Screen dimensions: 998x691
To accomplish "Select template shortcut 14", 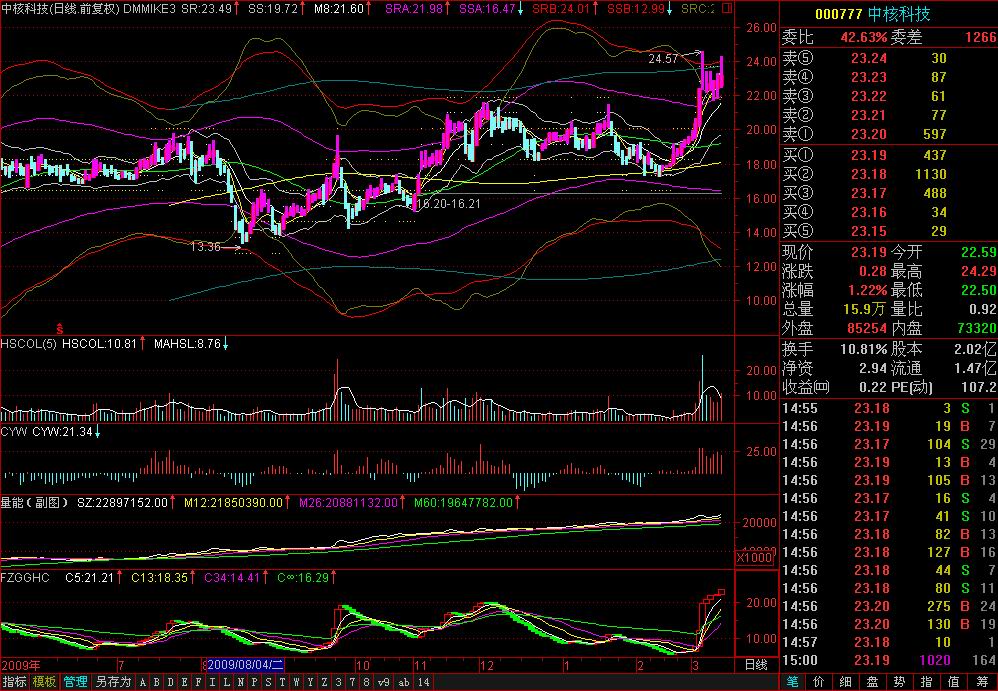I will coord(424,682).
